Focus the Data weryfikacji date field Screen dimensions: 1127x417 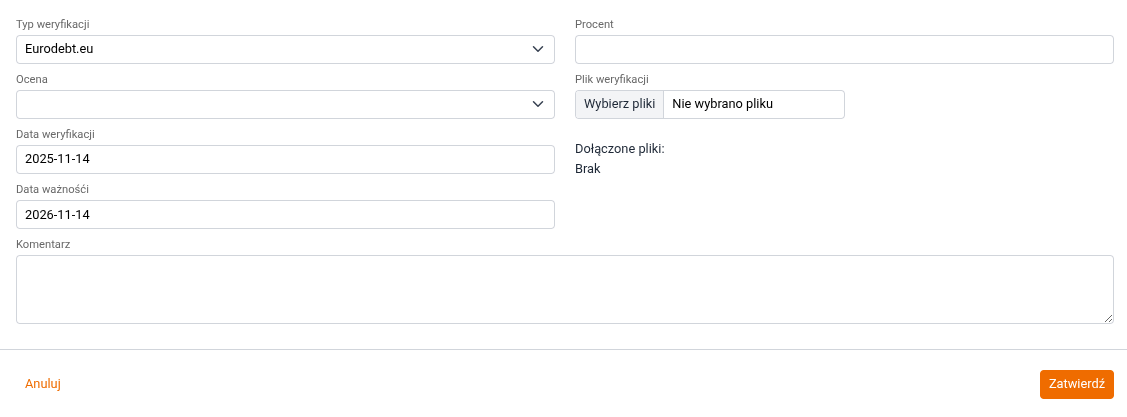point(285,160)
